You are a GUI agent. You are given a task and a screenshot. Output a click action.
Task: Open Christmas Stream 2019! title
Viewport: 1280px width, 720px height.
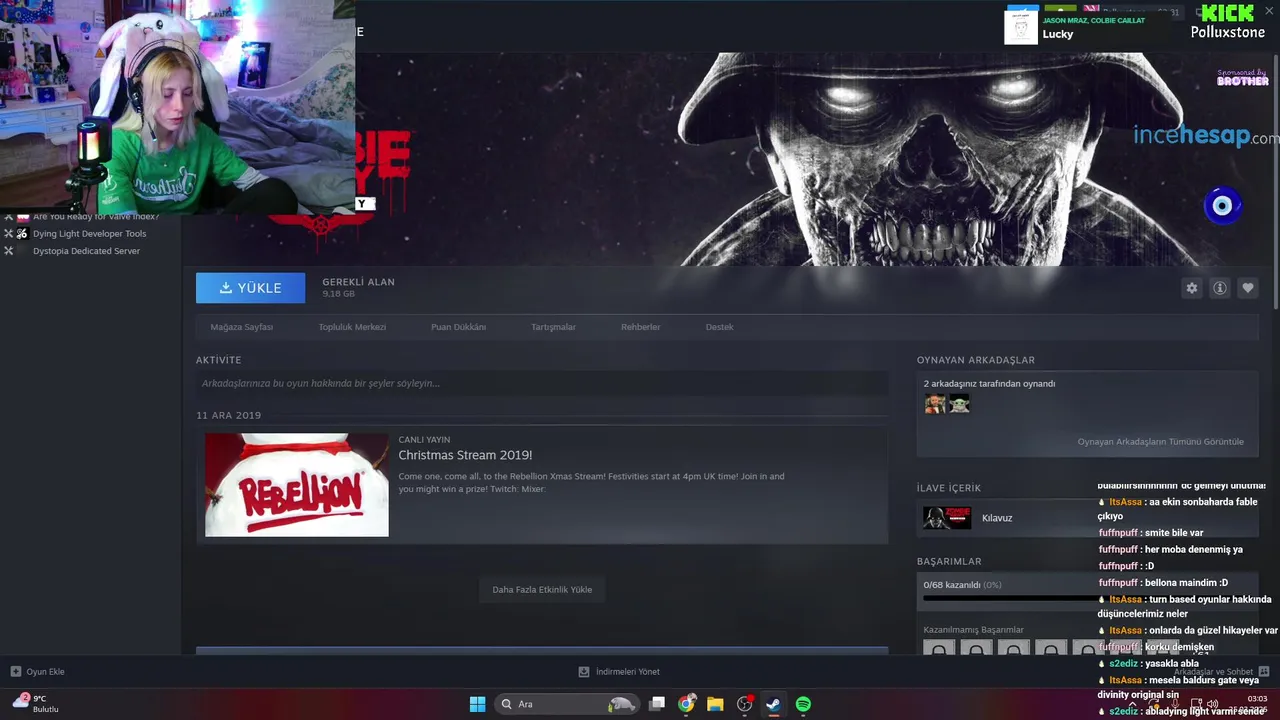465,455
